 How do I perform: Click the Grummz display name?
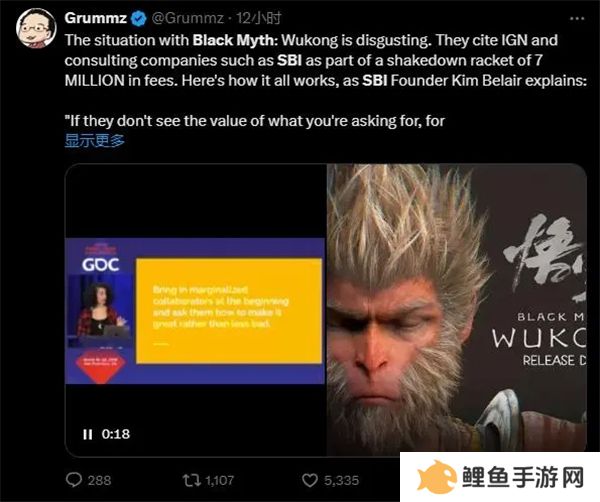[96, 18]
